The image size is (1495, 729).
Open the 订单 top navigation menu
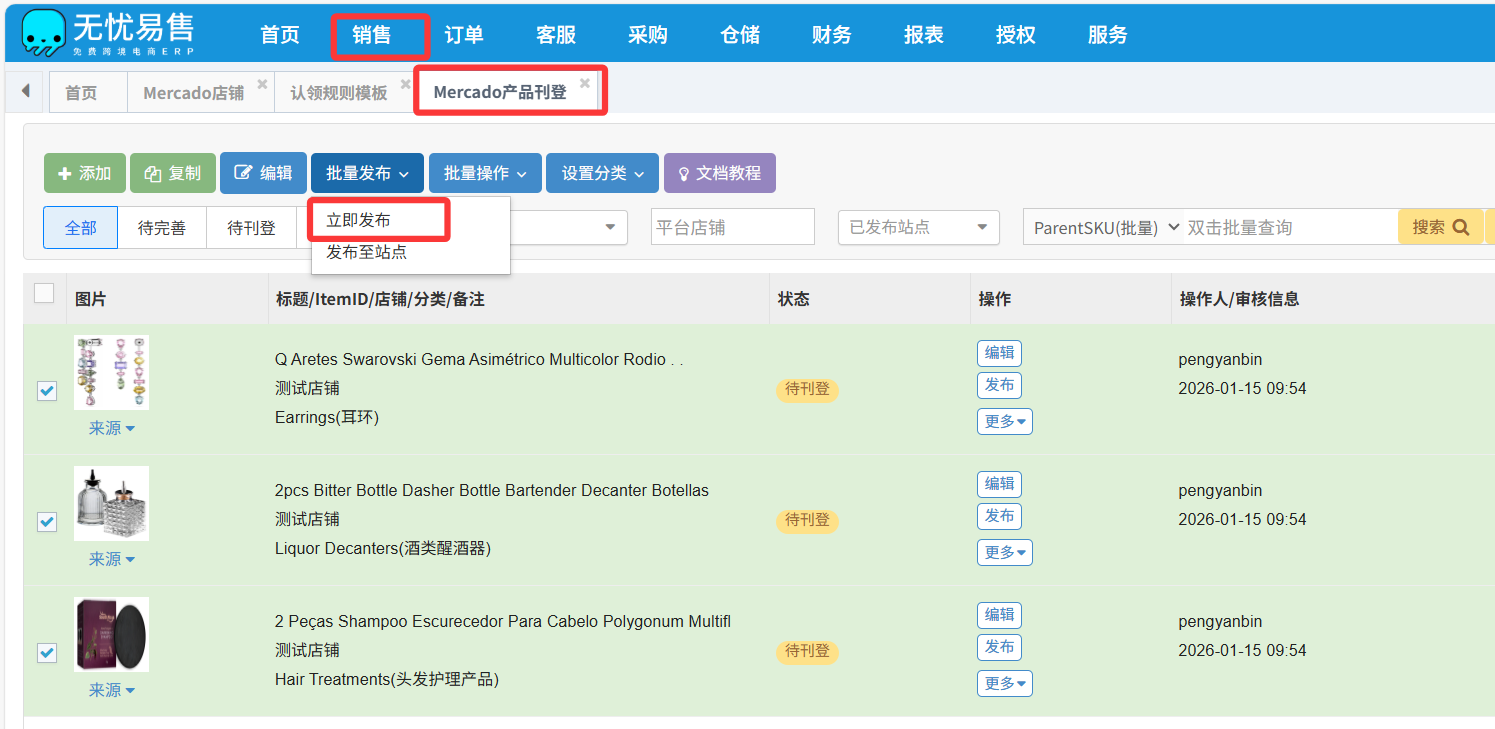[x=463, y=35]
